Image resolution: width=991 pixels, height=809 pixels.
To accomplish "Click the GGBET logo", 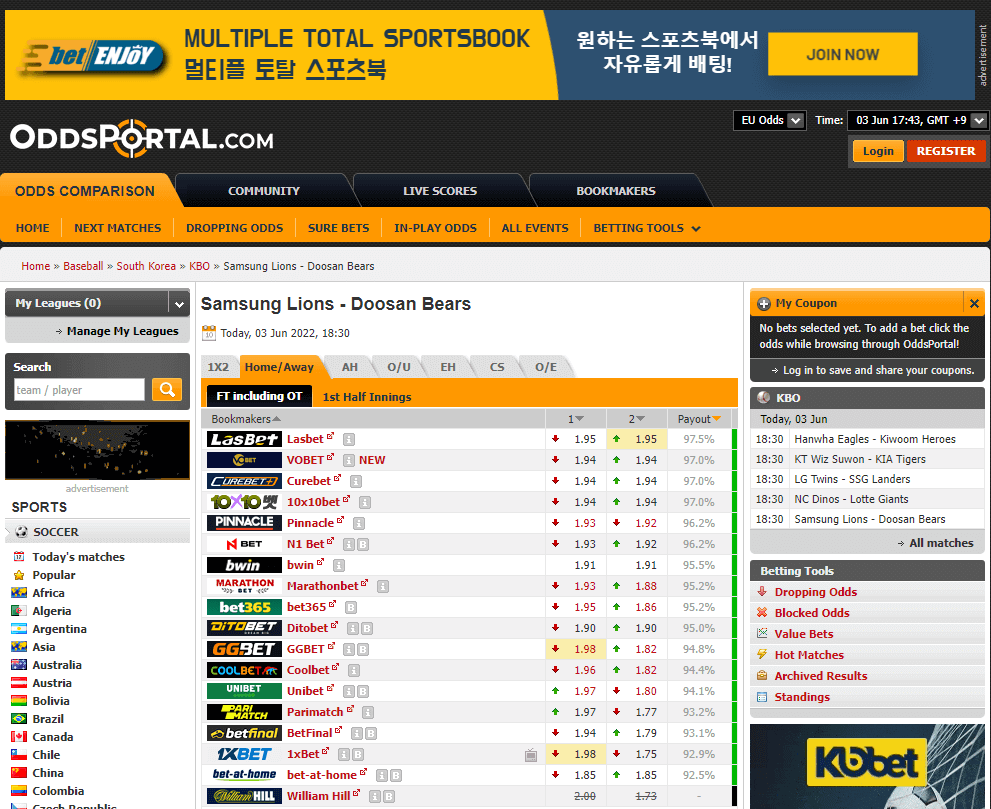I will click(244, 649).
